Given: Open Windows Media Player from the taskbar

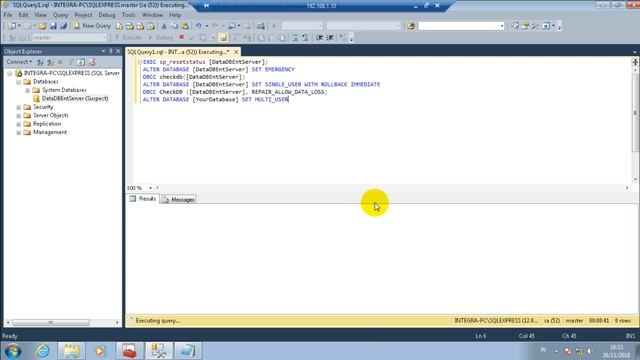Looking at the screenshot, I should click(x=100, y=351).
